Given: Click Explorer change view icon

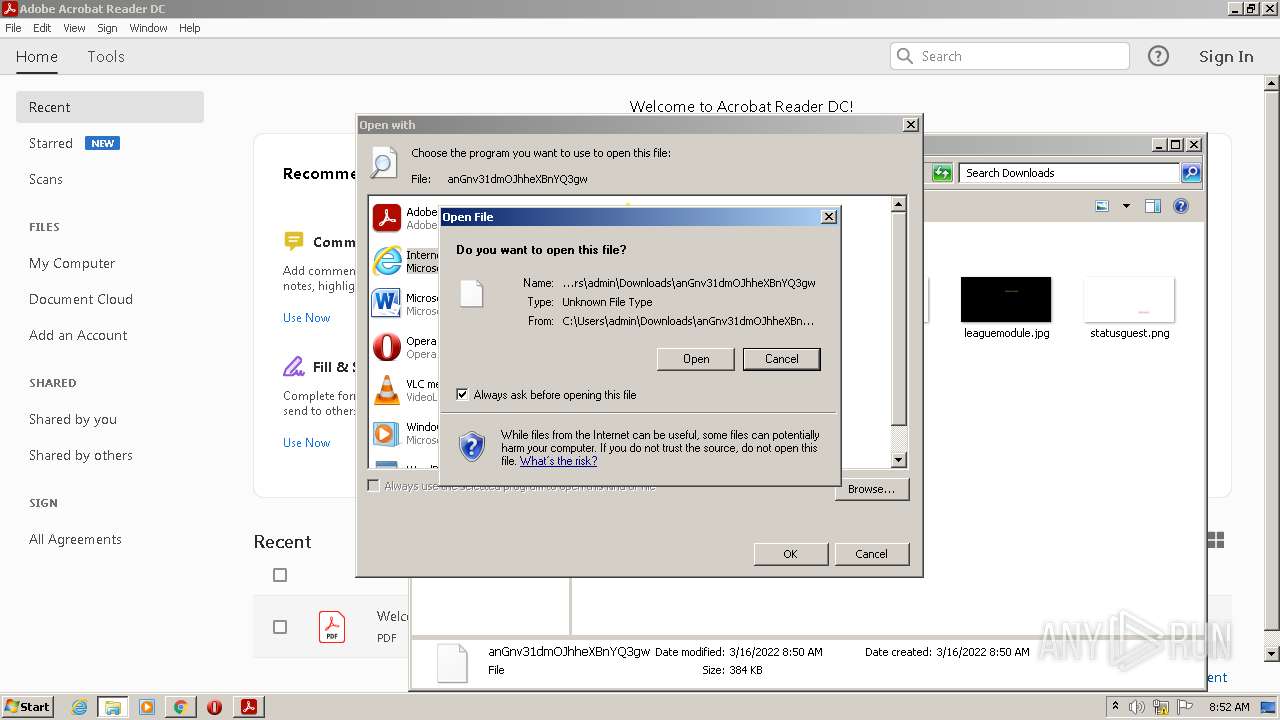Looking at the screenshot, I should pos(1102,206).
